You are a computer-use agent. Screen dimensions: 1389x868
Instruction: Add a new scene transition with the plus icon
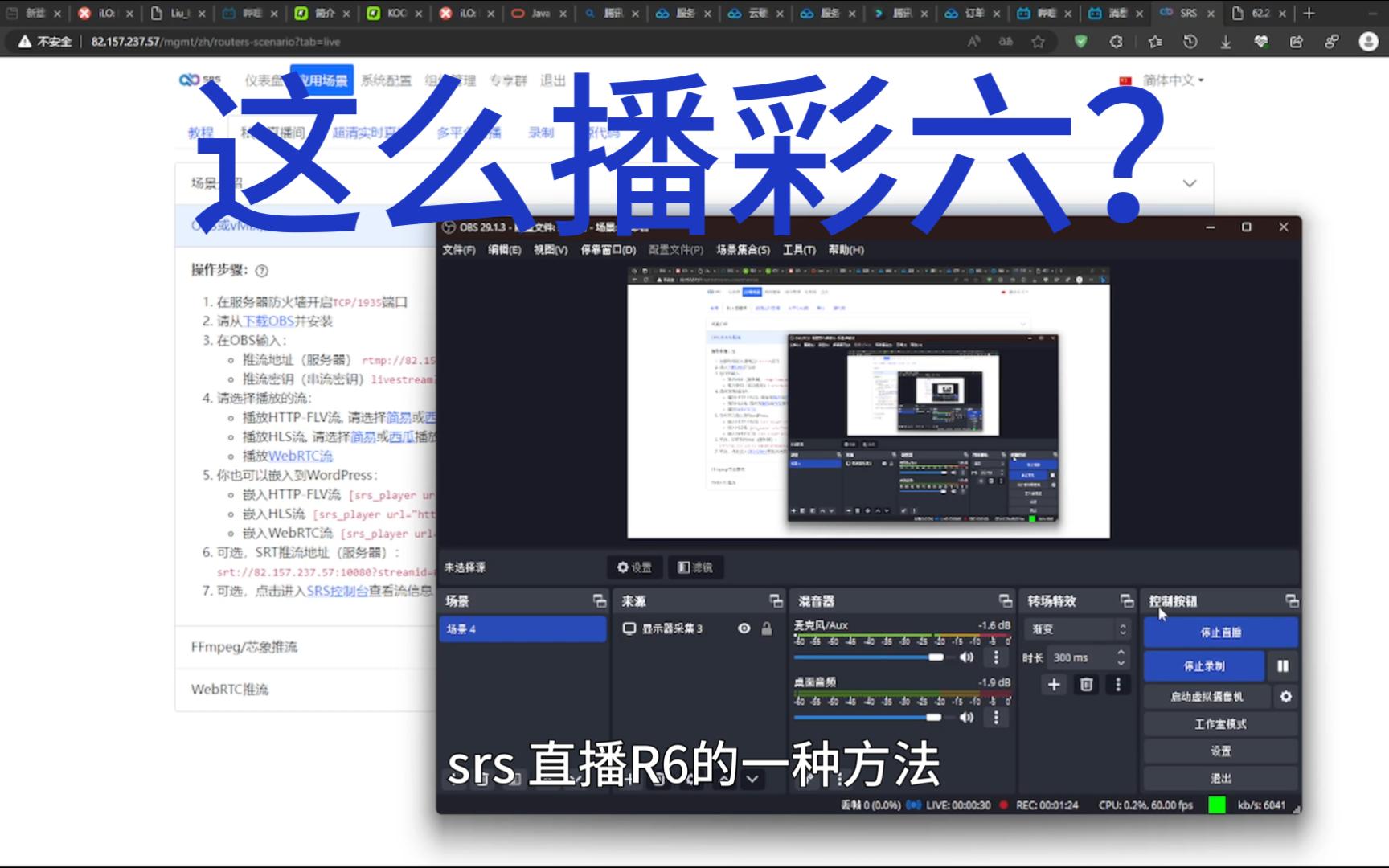tap(1054, 685)
